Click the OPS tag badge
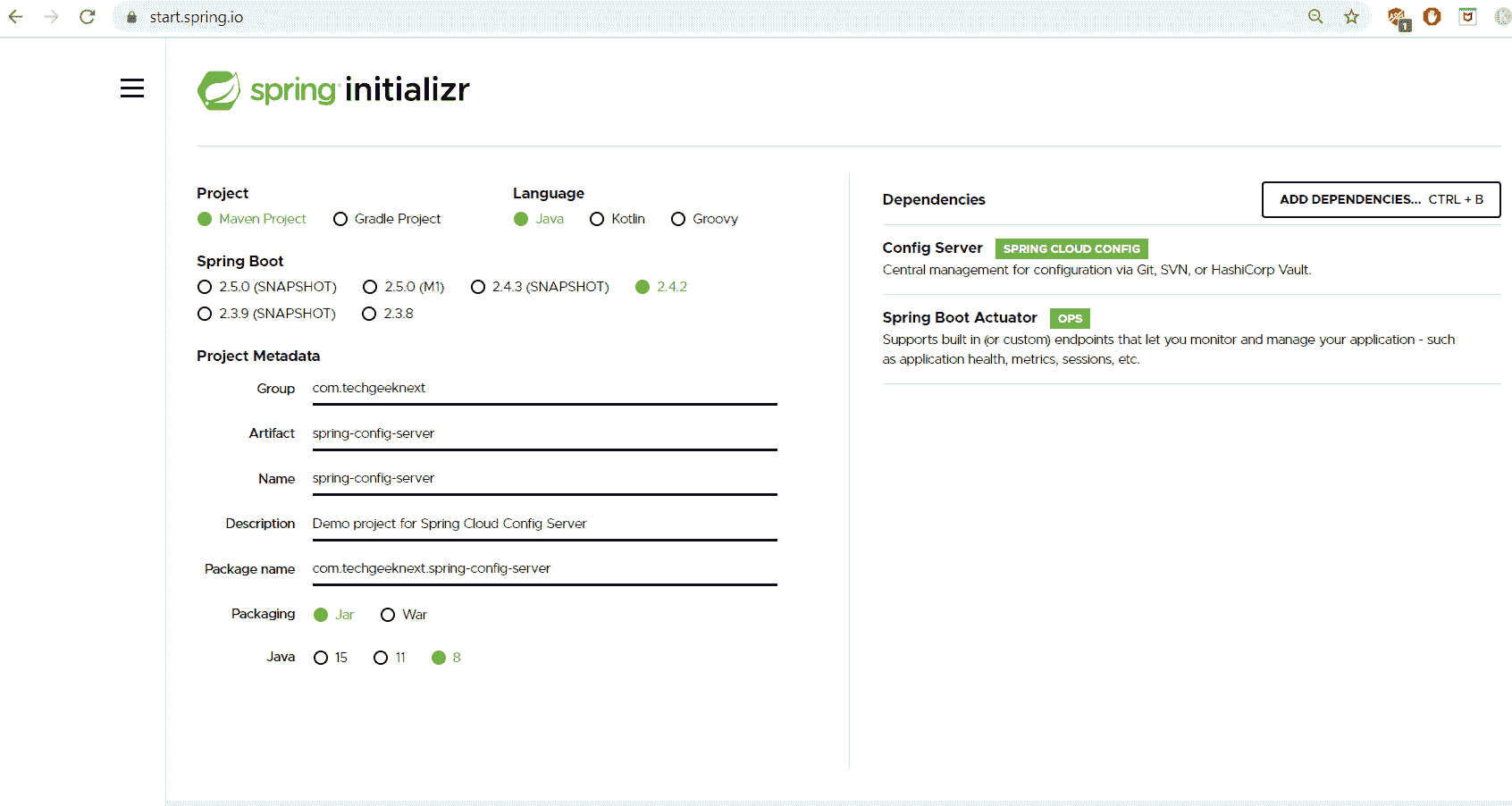 (x=1070, y=319)
